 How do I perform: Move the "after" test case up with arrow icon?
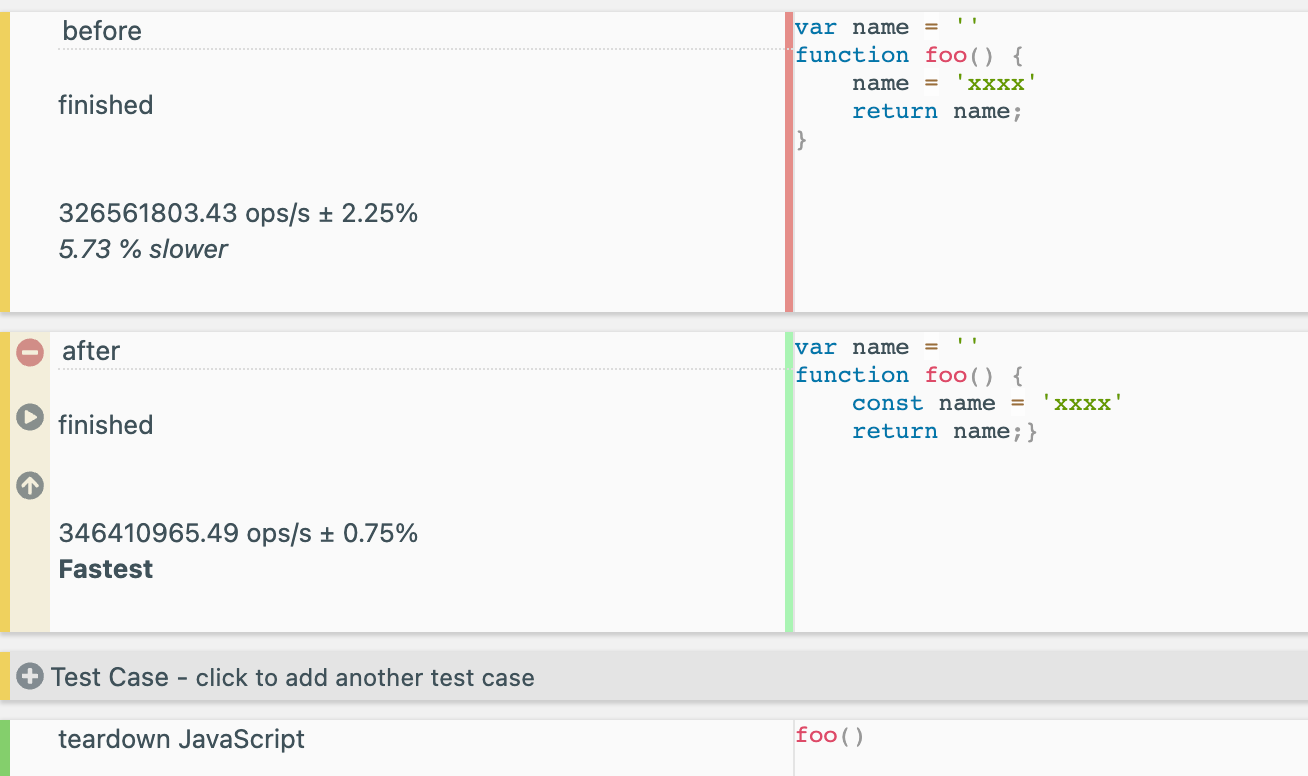pos(30,486)
